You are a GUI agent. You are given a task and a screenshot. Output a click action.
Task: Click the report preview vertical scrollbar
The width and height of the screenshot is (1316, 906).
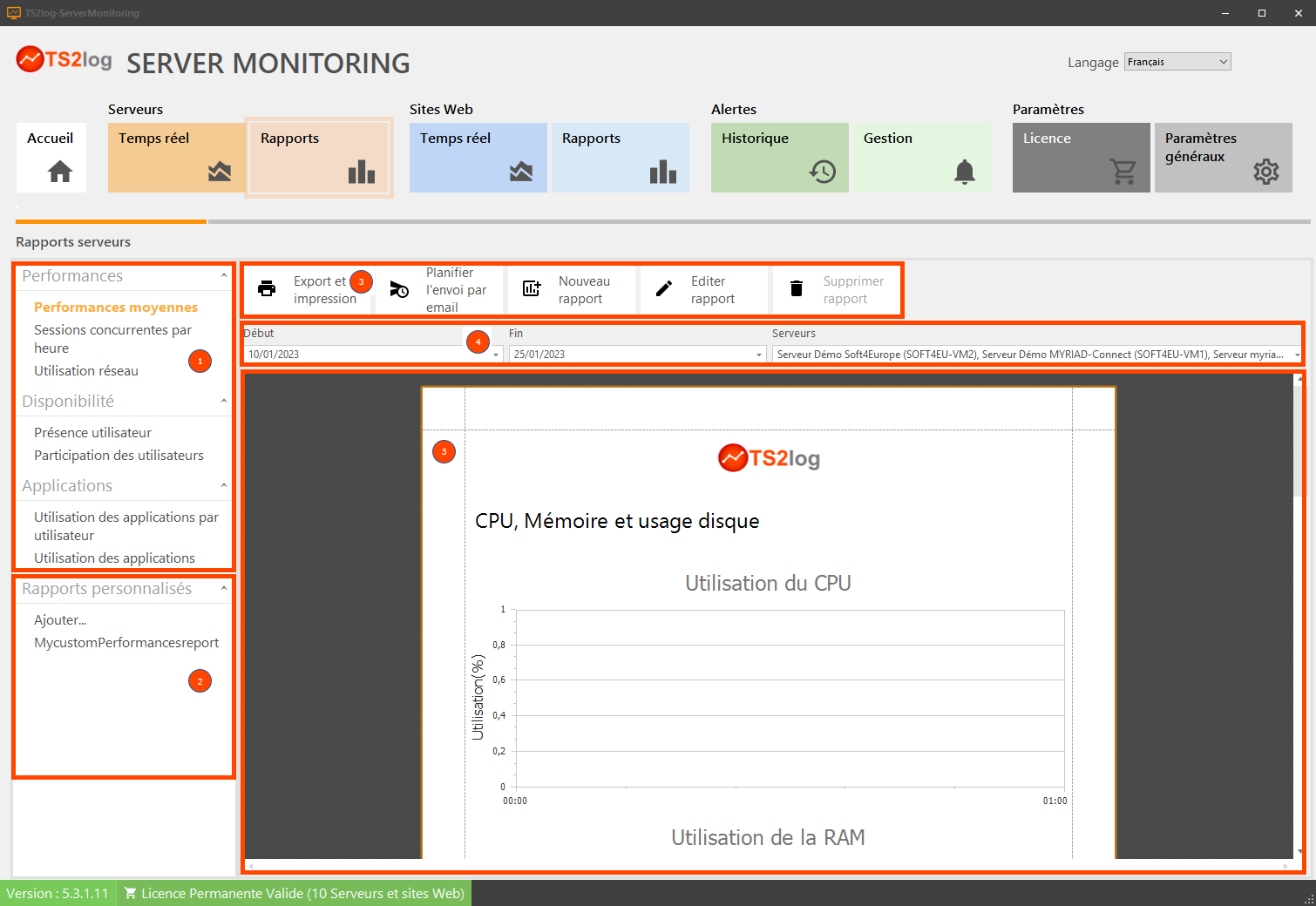pyautogui.click(x=1299, y=615)
